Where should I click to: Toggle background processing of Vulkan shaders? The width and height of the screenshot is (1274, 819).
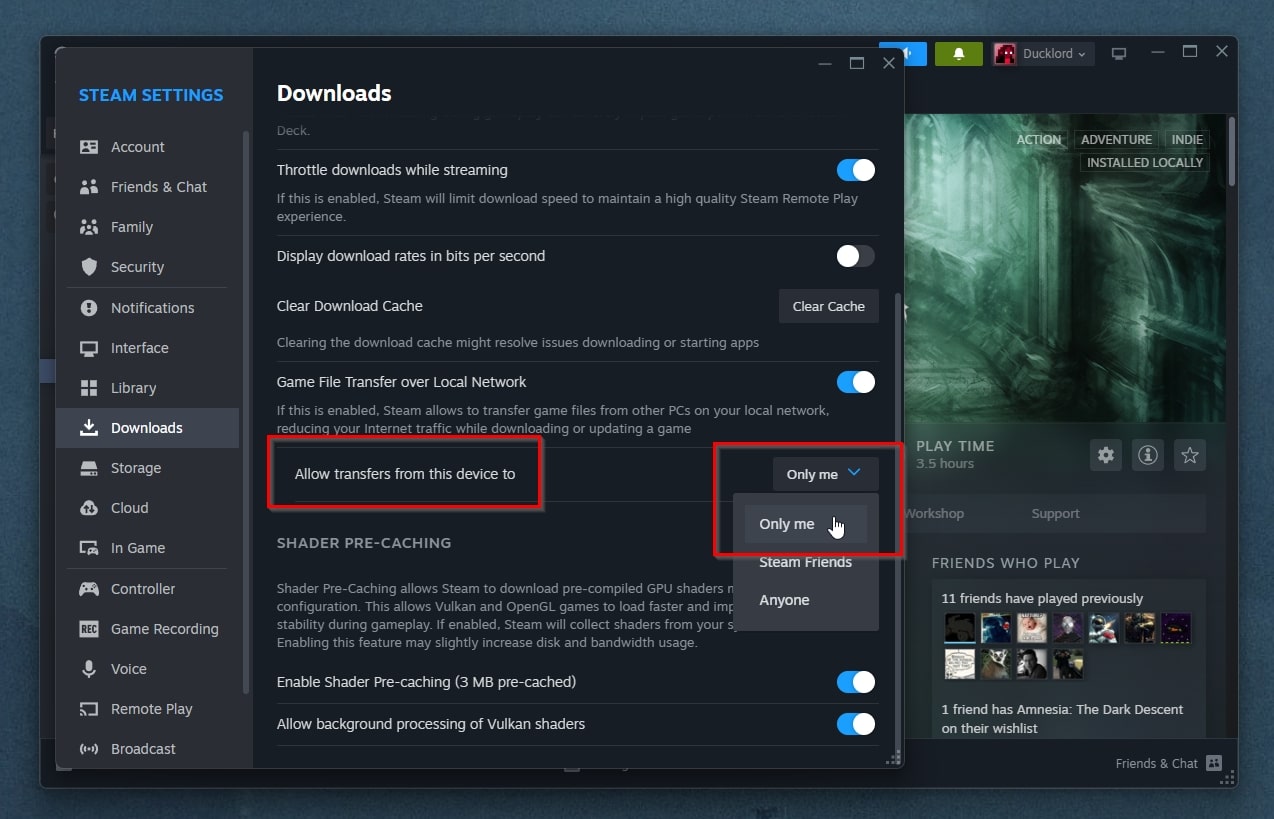point(856,724)
